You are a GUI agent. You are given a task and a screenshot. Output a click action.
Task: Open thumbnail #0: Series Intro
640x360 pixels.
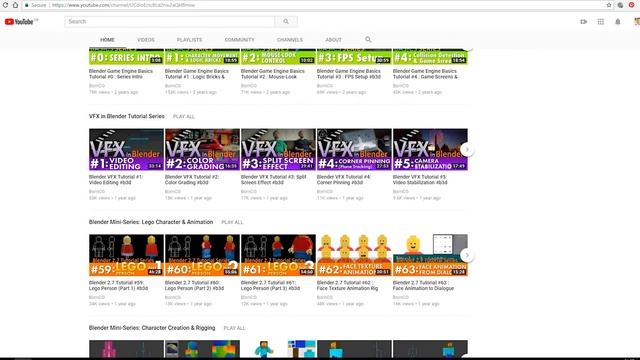point(126,56)
